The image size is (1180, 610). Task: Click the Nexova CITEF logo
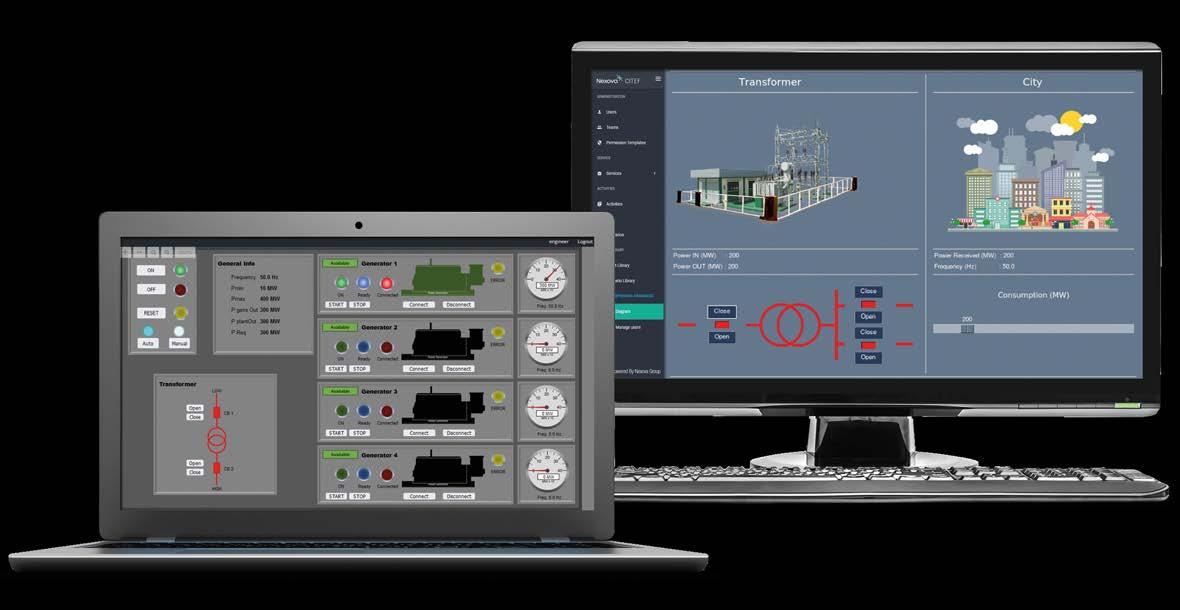617,80
